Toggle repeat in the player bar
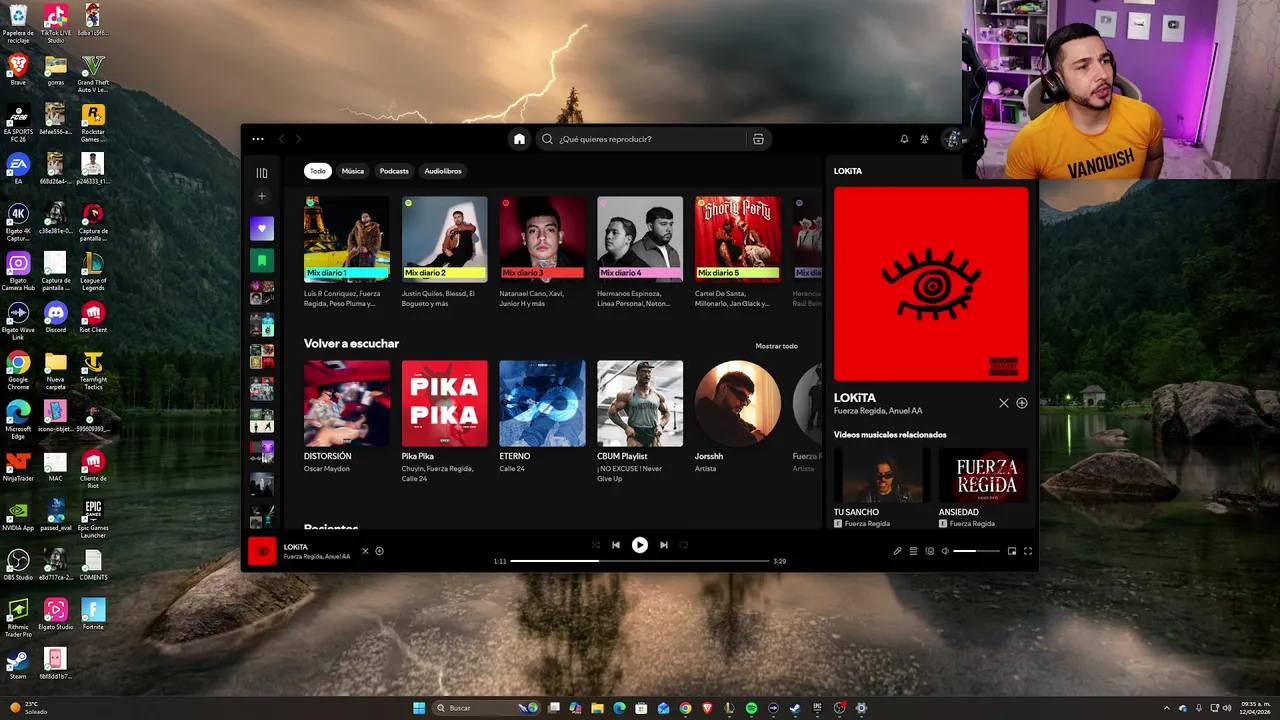 click(x=684, y=545)
